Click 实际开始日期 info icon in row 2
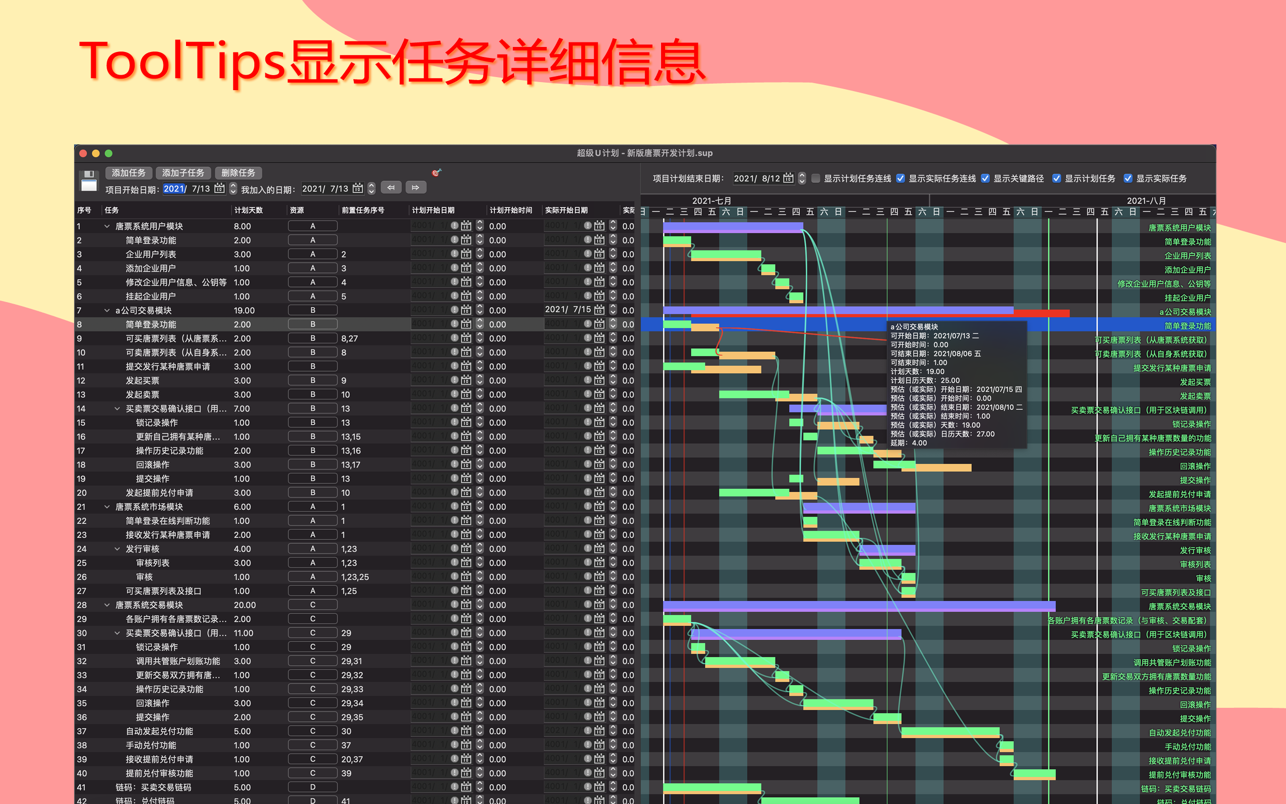 [588, 240]
